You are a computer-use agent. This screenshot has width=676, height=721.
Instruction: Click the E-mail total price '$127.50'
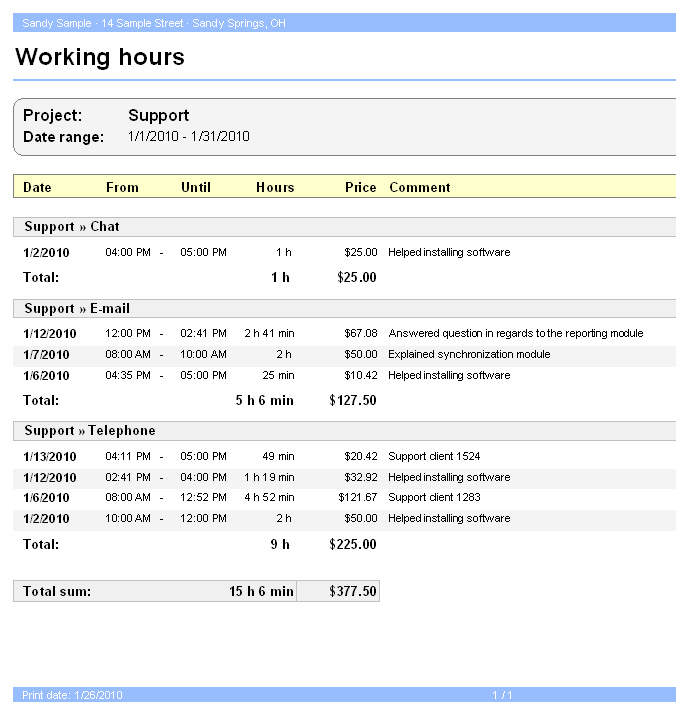coord(353,401)
